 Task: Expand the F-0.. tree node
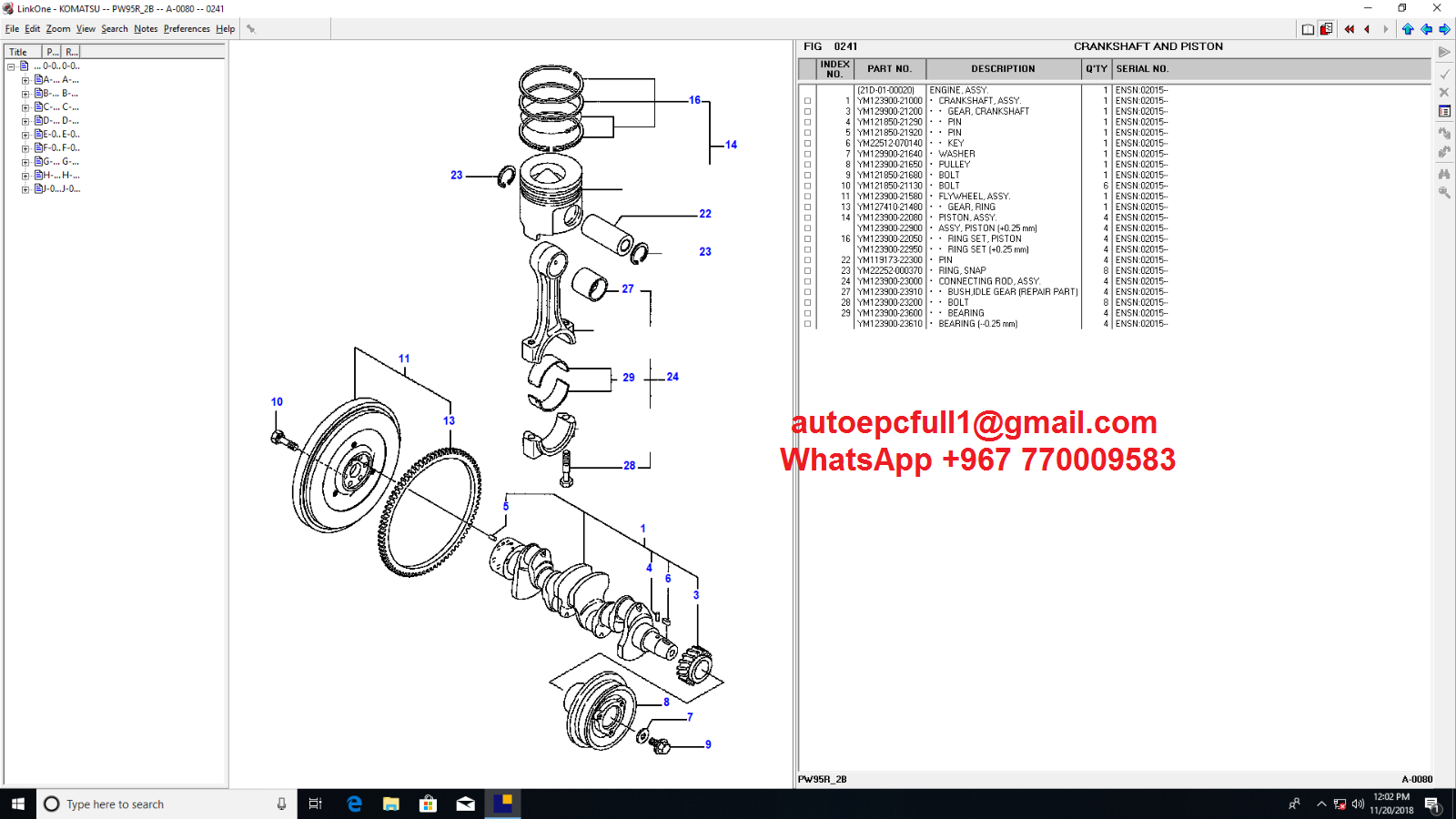(x=25, y=148)
